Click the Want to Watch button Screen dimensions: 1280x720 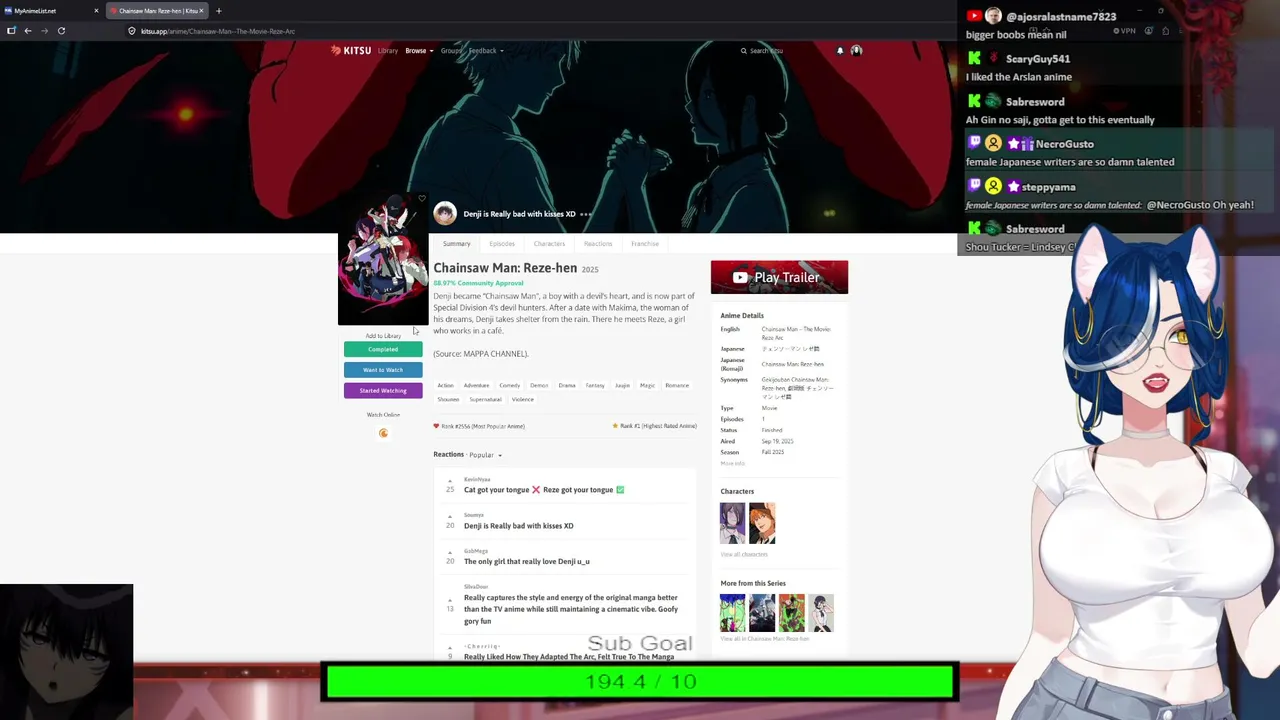[383, 370]
